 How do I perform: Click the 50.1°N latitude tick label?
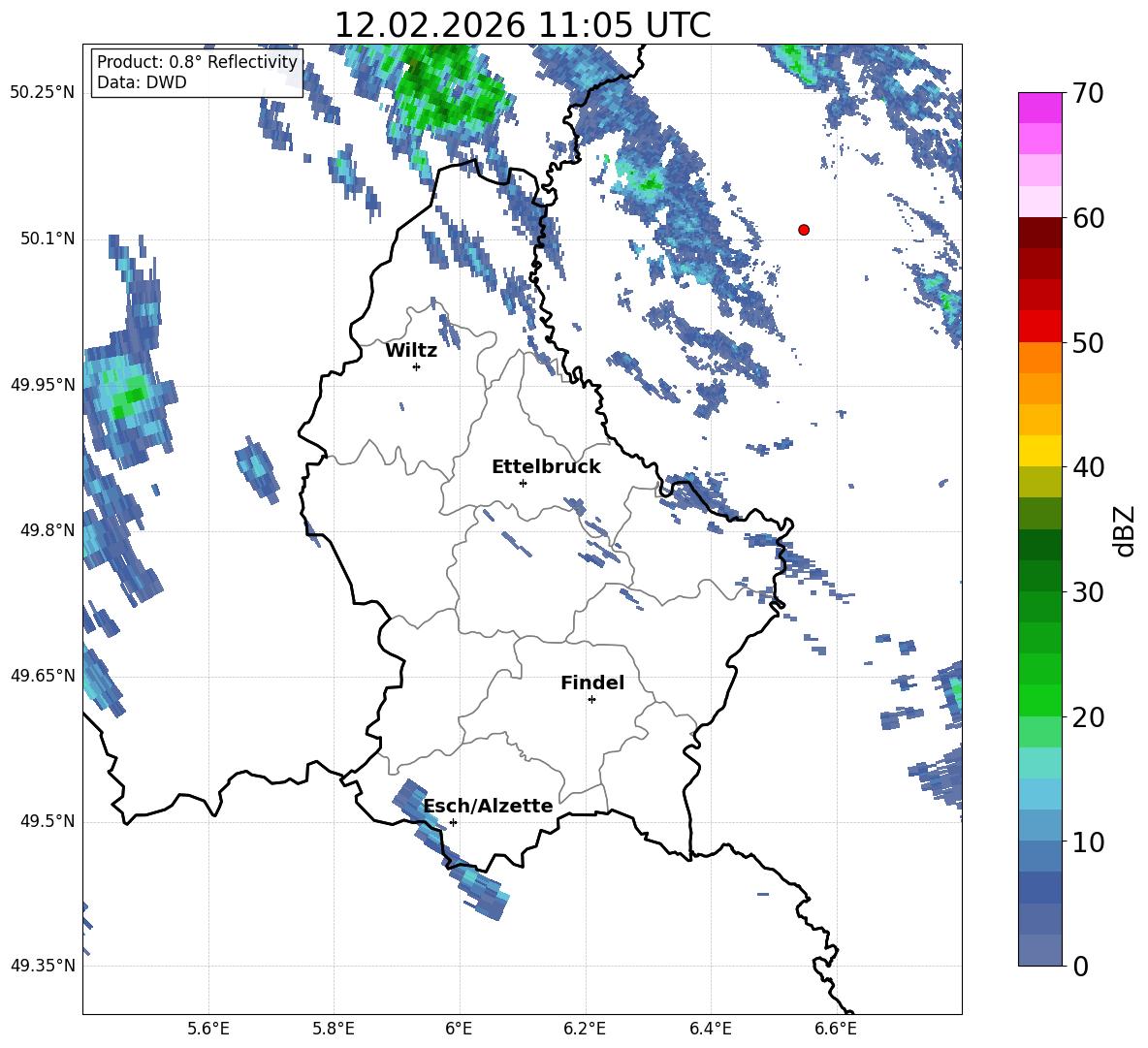point(43,239)
